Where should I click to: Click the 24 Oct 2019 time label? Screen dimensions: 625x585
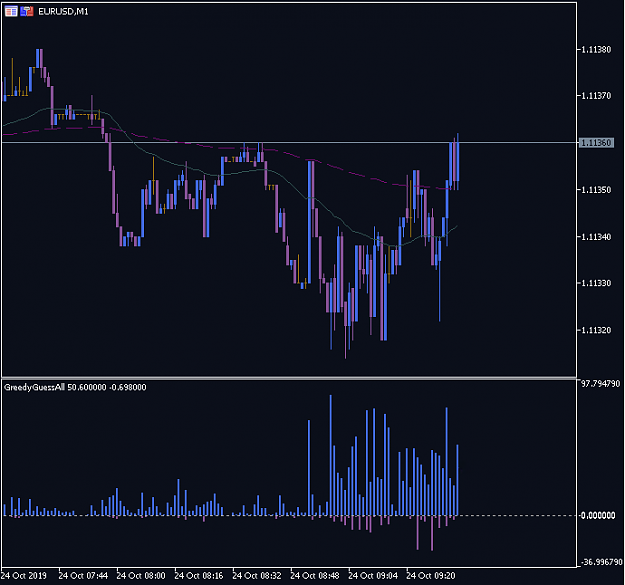24,576
